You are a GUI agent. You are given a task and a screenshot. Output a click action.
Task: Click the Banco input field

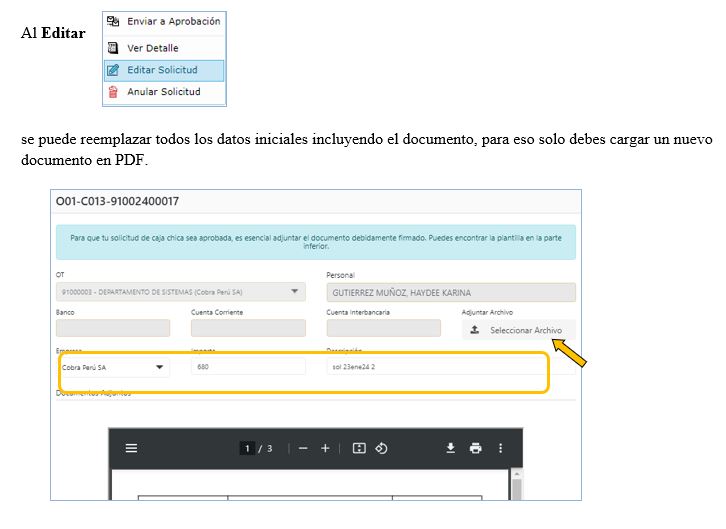[113, 328]
